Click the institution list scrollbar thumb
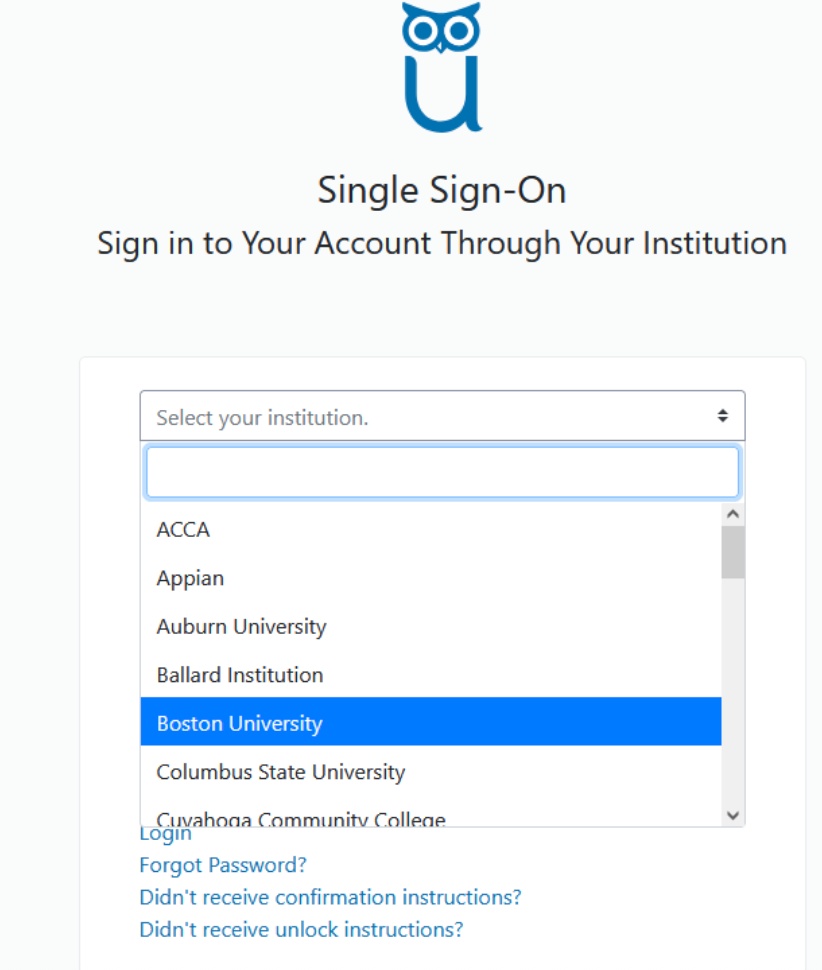 (x=733, y=552)
